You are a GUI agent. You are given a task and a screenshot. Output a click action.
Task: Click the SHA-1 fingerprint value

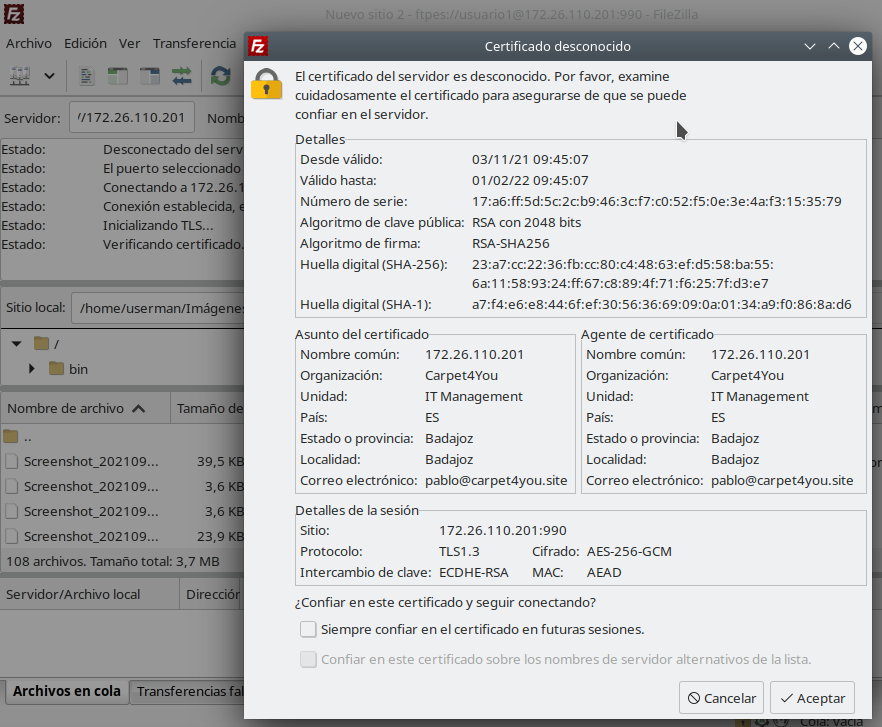point(662,304)
